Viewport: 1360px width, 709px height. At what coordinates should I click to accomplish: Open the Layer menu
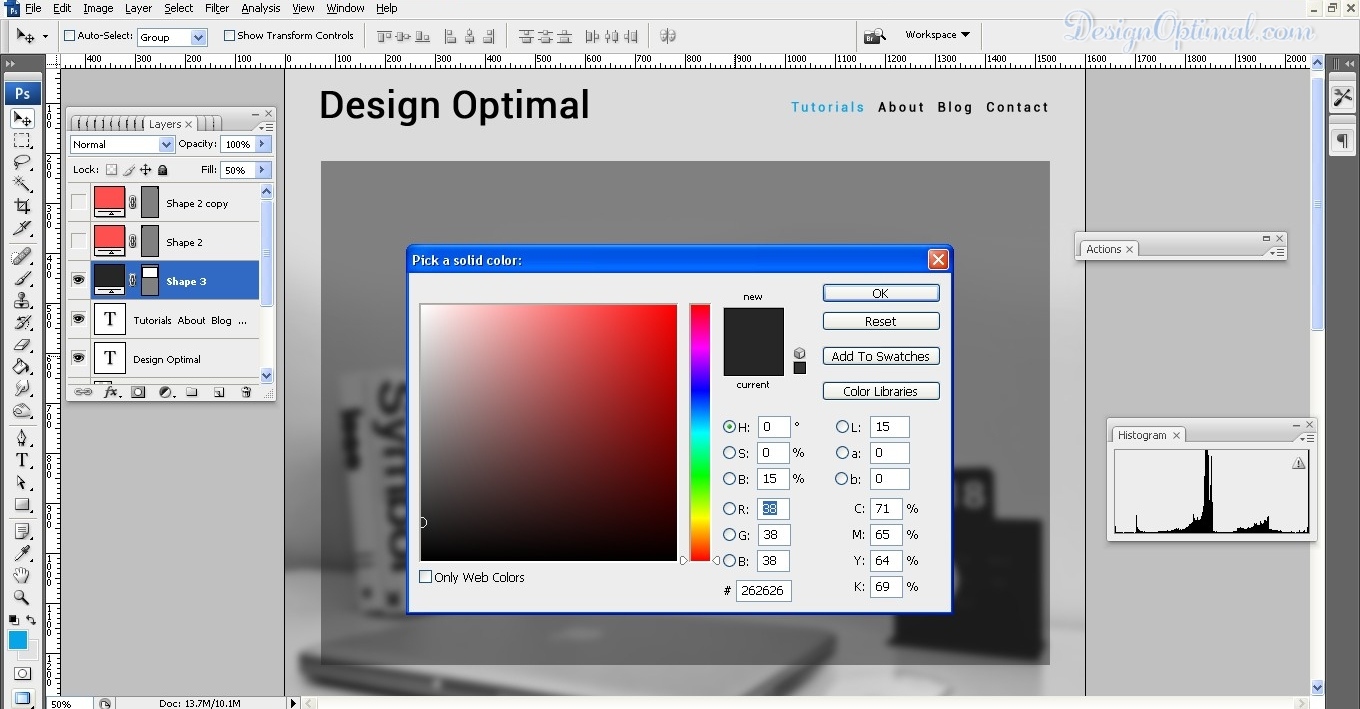[x=138, y=8]
